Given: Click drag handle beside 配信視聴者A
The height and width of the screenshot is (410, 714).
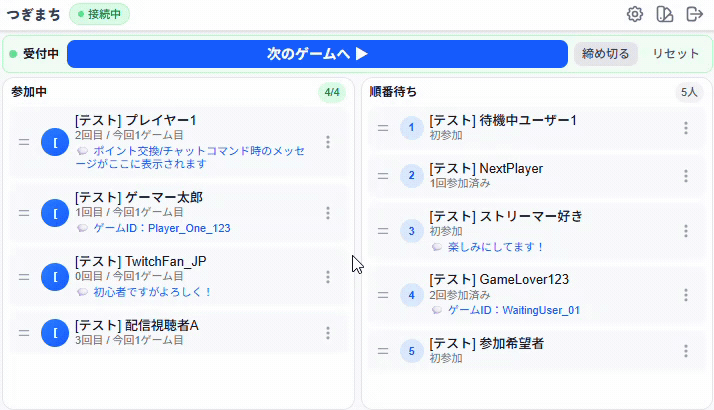Looking at the screenshot, I should click(x=24, y=333).
